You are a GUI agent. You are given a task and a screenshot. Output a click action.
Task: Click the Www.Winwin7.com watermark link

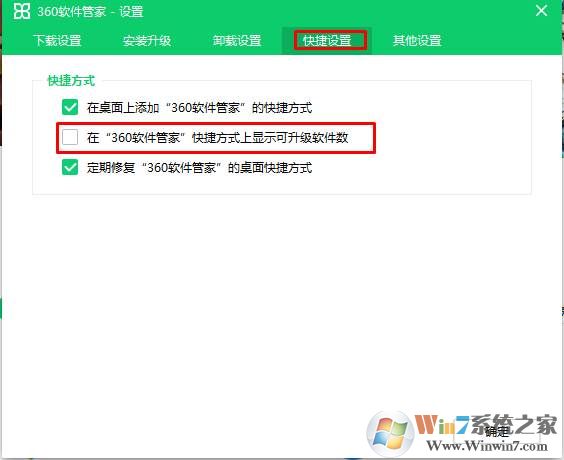[487, 446]
